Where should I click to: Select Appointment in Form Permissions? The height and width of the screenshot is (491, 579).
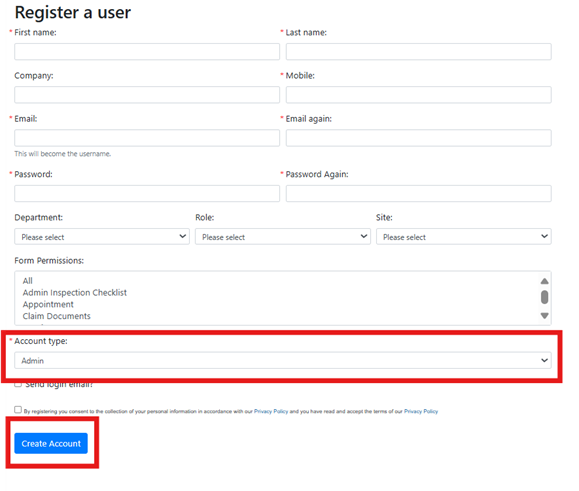[48, 305]
